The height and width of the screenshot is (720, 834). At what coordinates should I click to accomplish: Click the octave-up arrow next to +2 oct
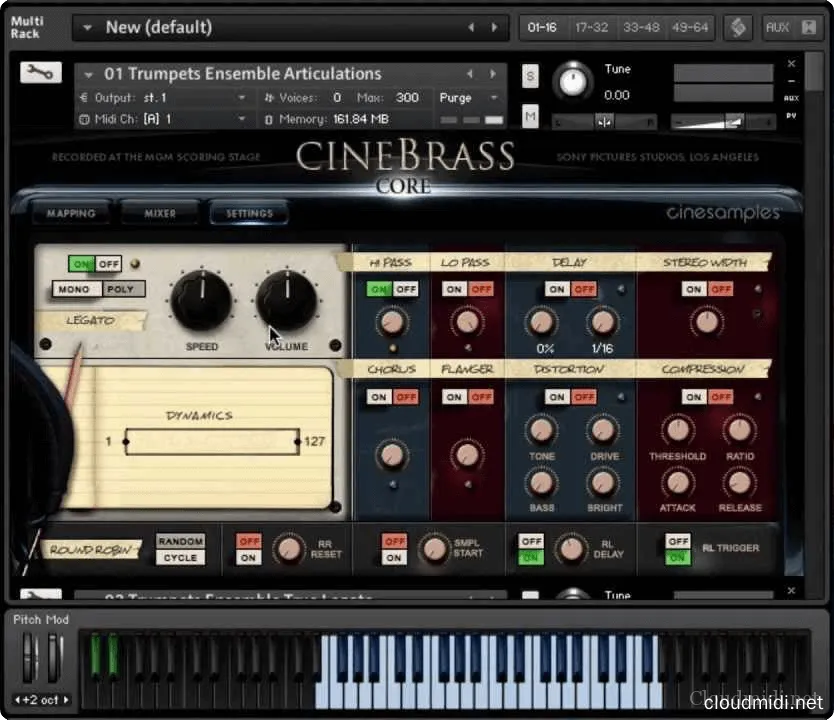pyautogui.click(x=67, y=699)
